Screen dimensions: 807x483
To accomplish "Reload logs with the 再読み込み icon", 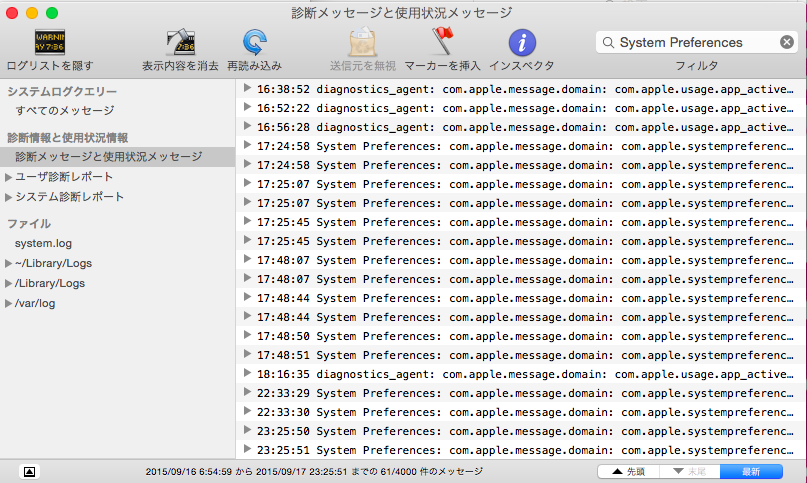I will (255, 42).
